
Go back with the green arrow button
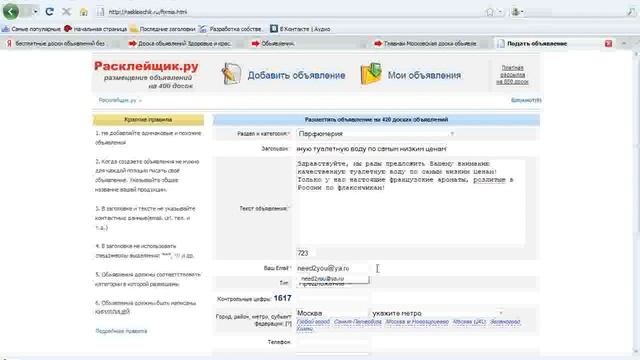(x=11, y=11)
